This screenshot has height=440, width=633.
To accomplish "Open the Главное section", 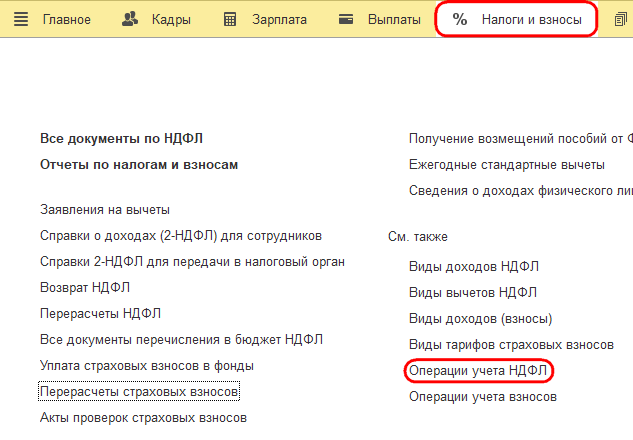I will click(x=67, y=19).
